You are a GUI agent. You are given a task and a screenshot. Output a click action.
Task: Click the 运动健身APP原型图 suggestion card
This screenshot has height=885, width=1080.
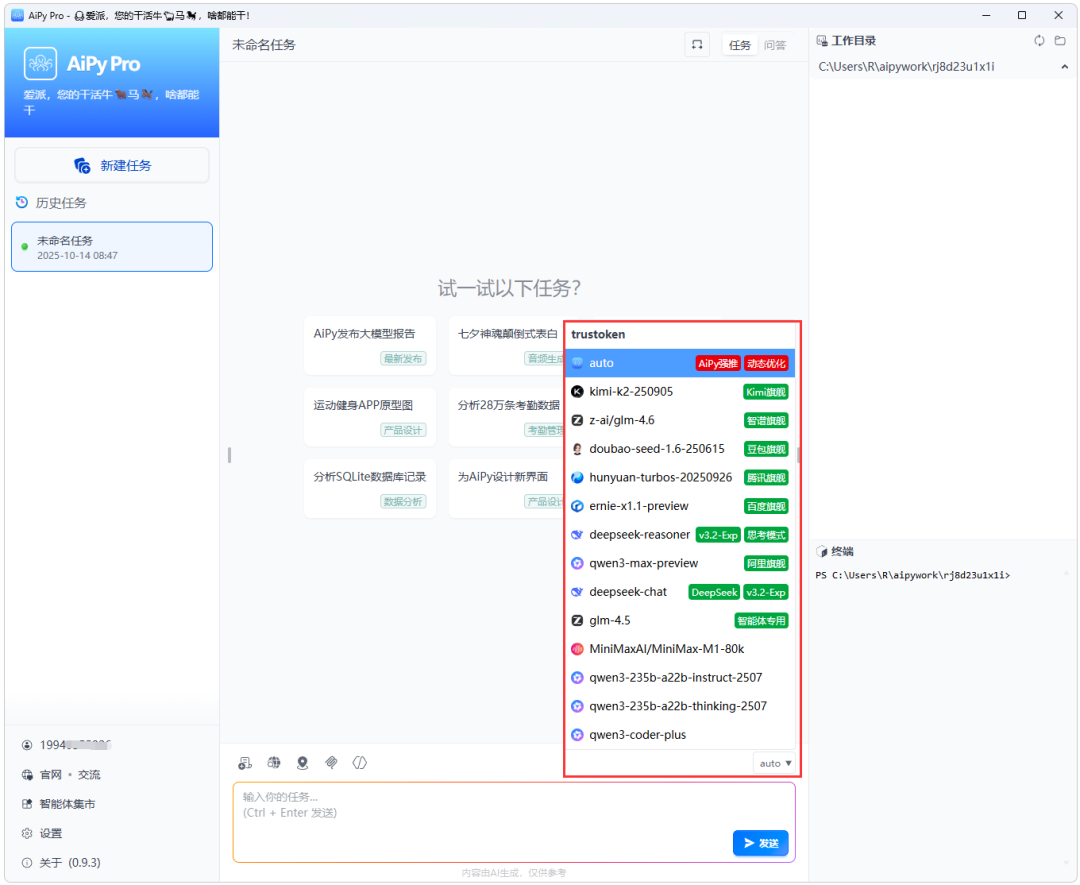370,417
